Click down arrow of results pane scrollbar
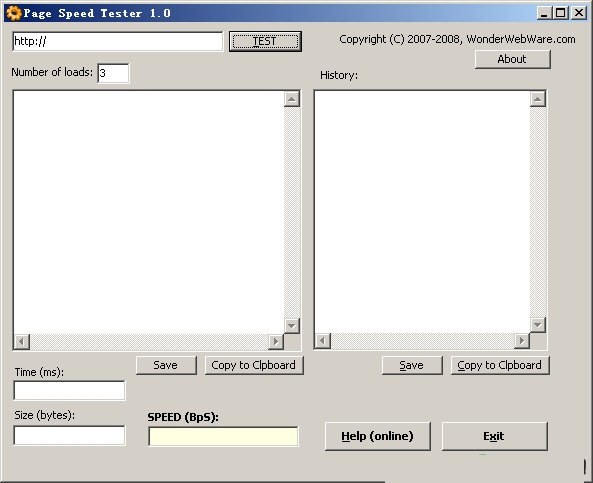Viewport: 593px width, 483px height. tap(292, 326)
